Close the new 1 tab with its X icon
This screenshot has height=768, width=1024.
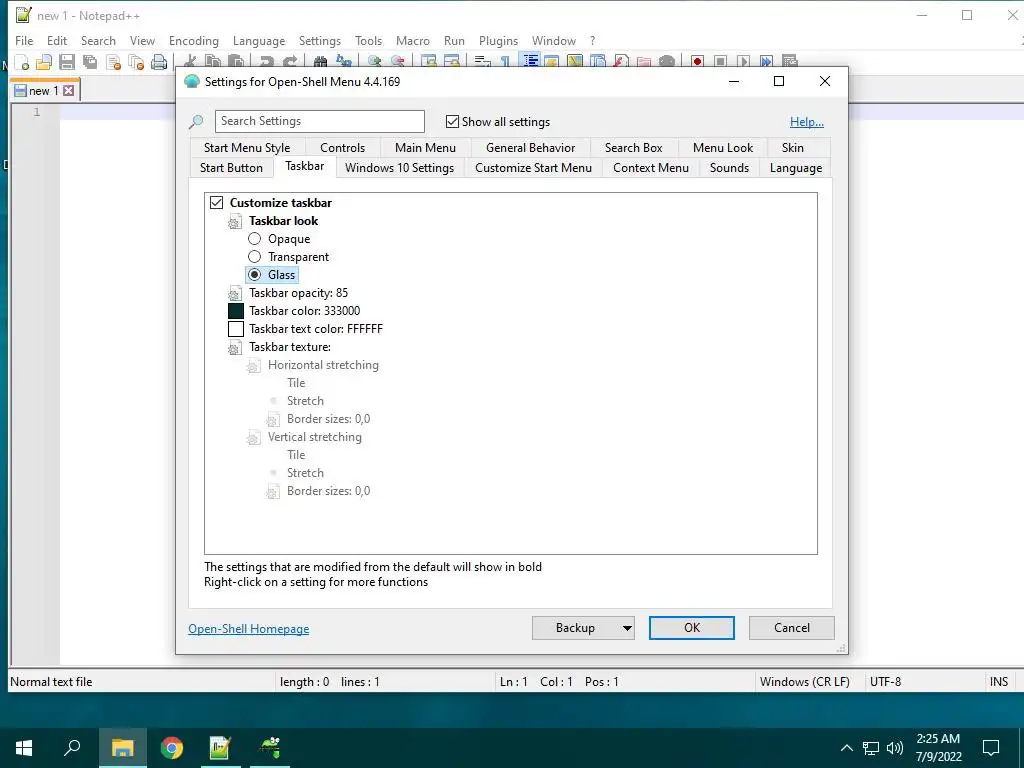click(69, 91)
